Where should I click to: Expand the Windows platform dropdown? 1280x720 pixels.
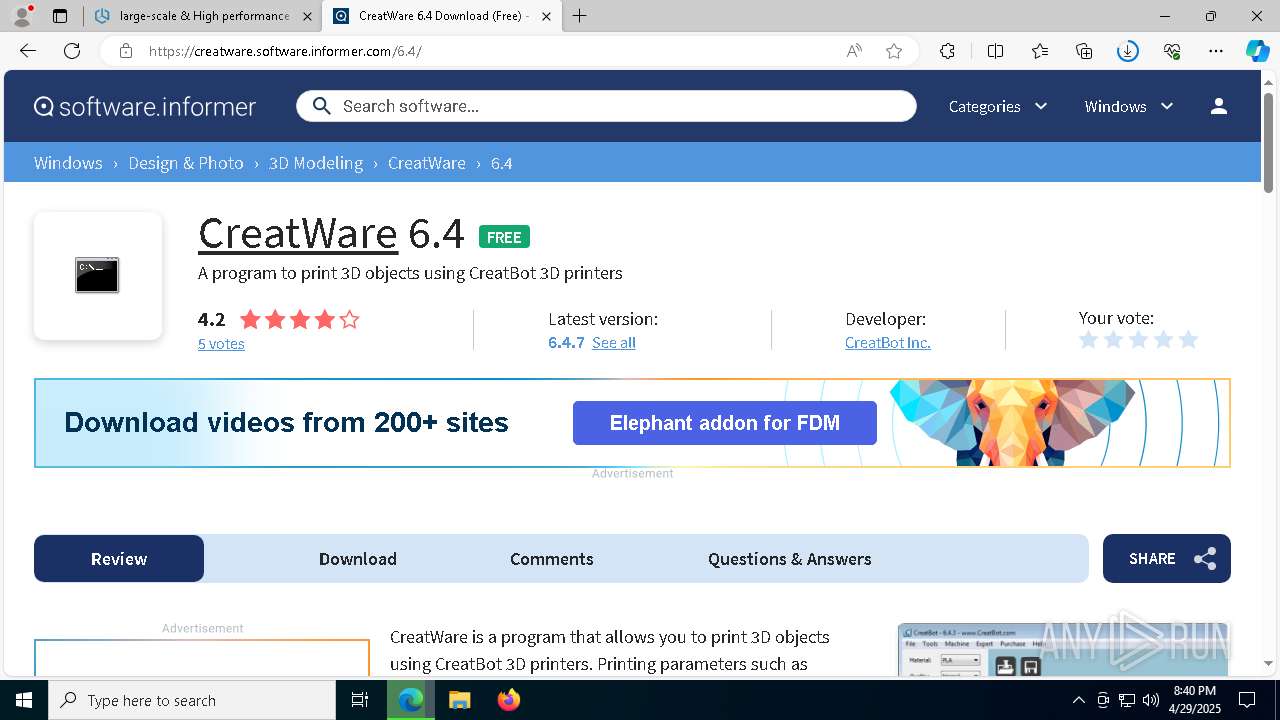tap(1129, 106)
